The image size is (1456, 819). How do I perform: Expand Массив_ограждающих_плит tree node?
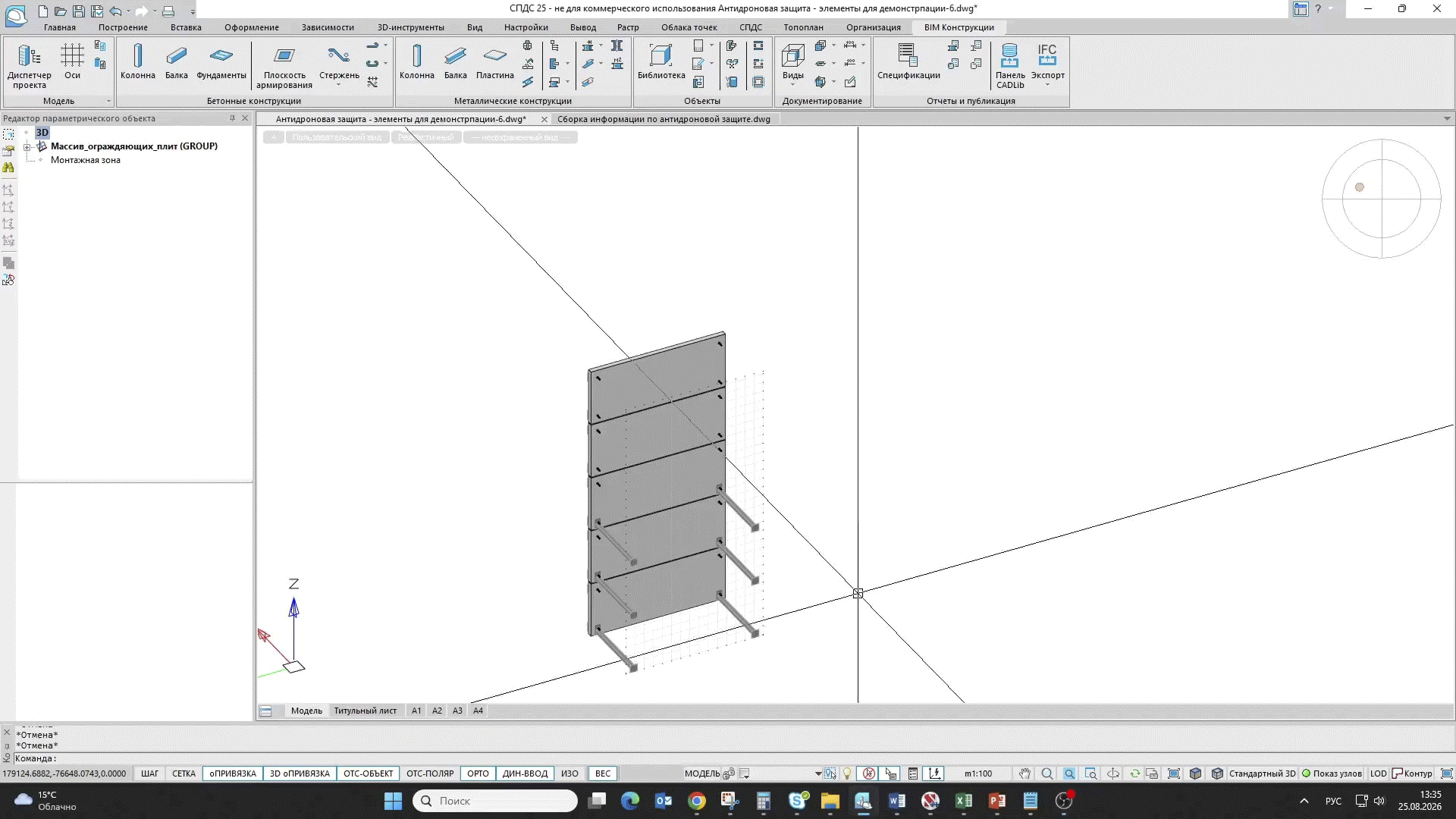(x=27, y=146)
